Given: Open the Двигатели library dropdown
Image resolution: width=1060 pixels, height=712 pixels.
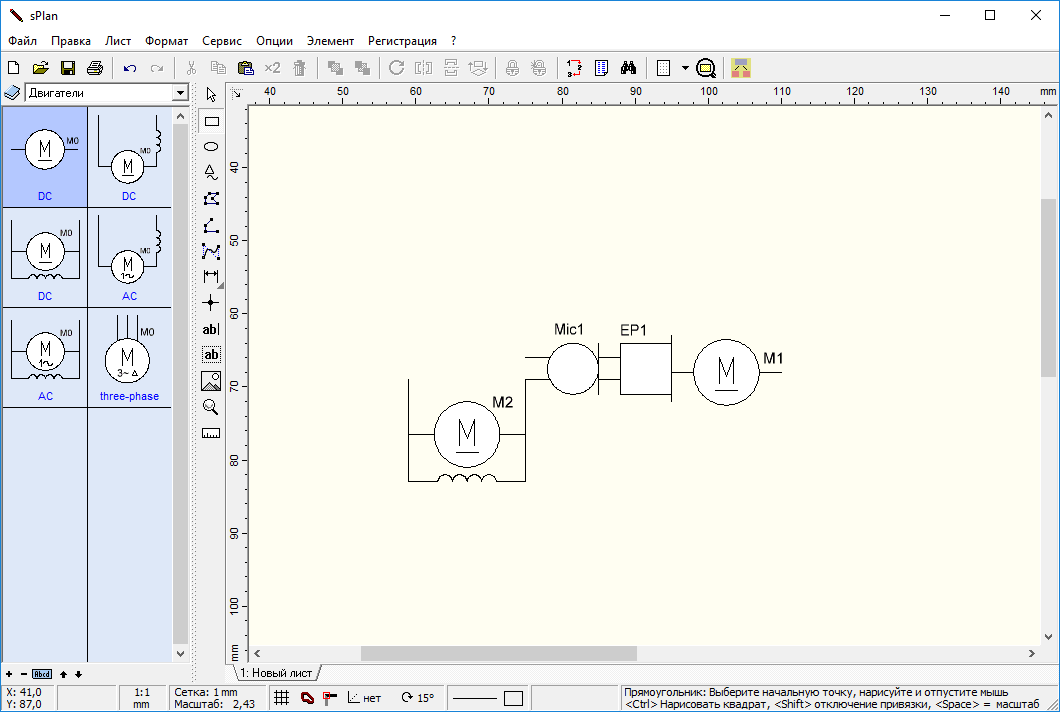Looking at the screenshot, I should 180,93.
